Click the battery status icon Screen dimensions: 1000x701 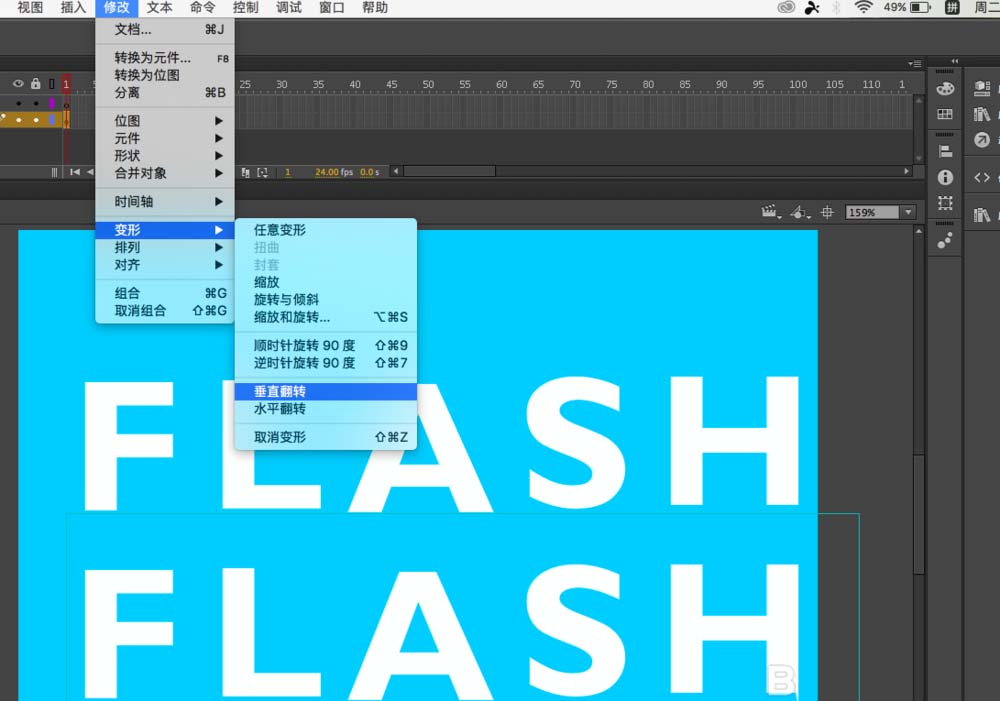click(920, 8)
